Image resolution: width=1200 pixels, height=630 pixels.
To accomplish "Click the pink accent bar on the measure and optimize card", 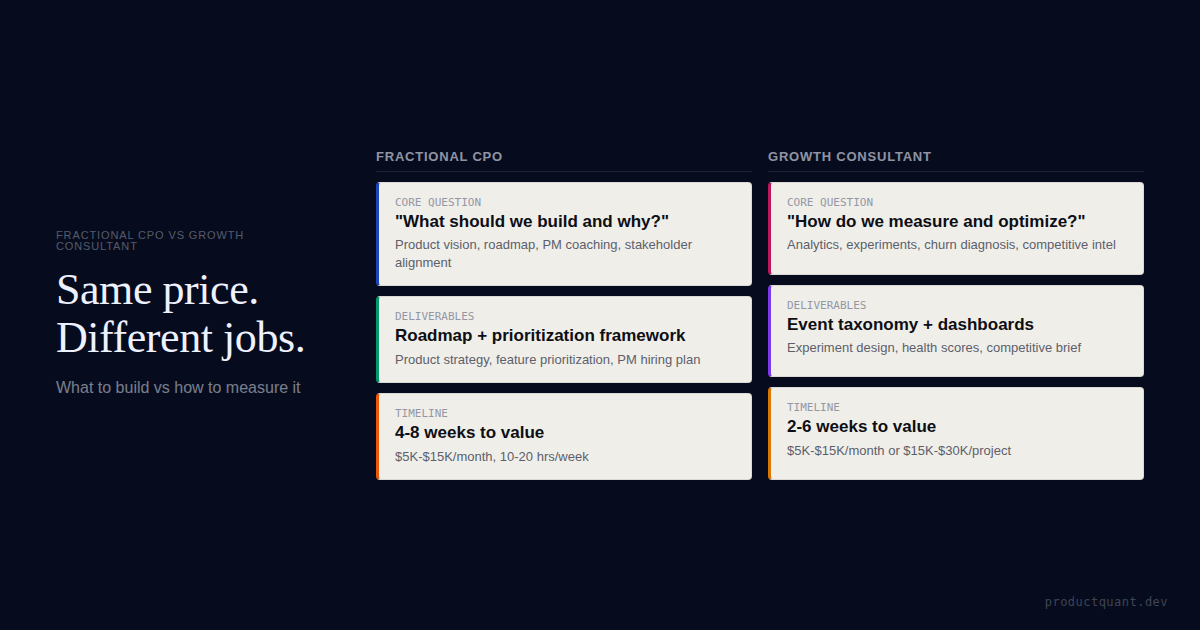I will click(770, 228).
